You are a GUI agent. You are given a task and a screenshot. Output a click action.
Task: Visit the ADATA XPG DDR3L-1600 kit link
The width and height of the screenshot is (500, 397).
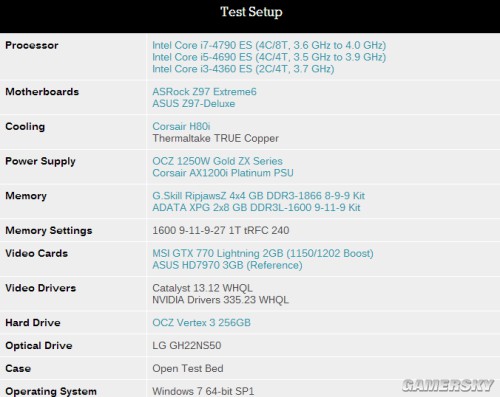coord(256,208)
